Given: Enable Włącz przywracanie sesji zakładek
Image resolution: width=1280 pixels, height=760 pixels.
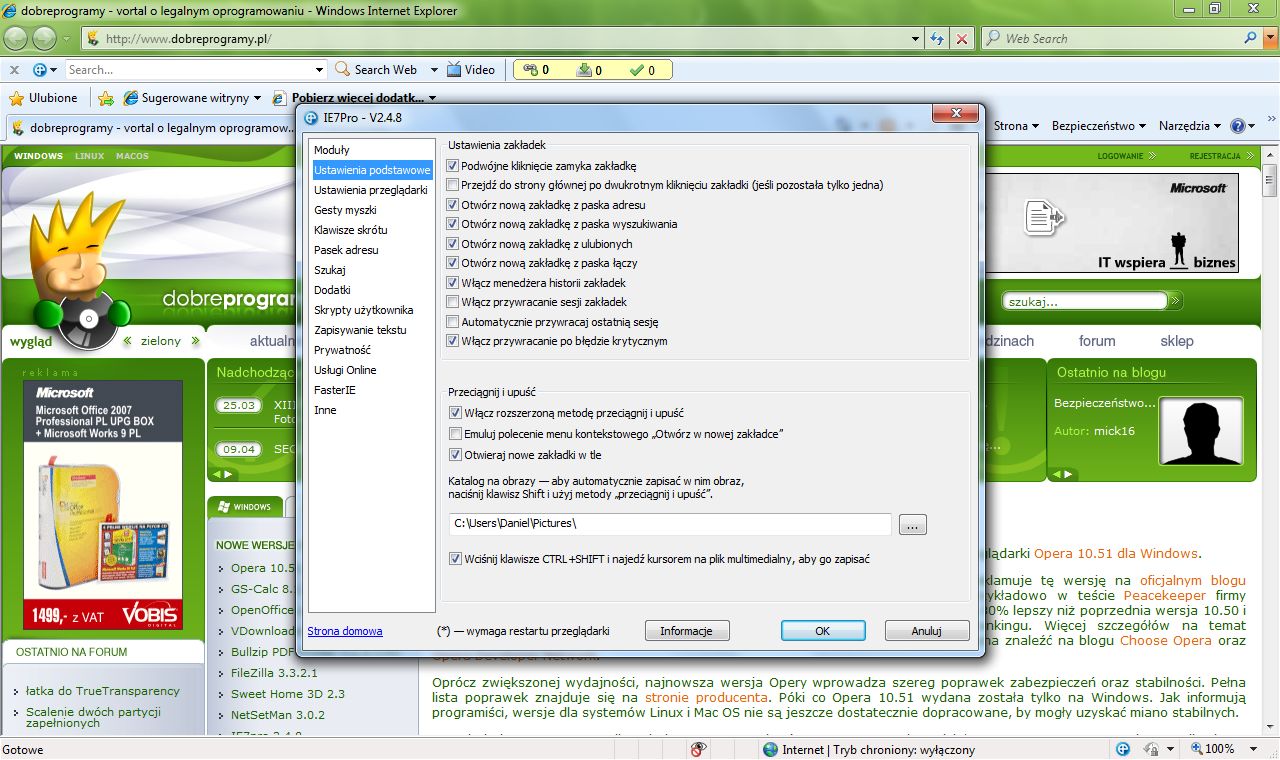Looking at the screenshot, I should point(453,302).
